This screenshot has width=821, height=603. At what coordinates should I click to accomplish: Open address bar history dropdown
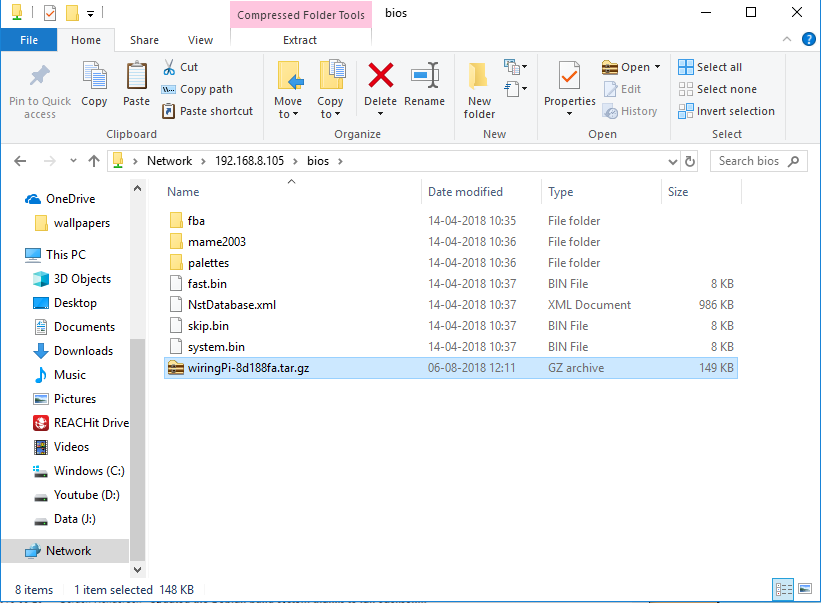point(673,162)
